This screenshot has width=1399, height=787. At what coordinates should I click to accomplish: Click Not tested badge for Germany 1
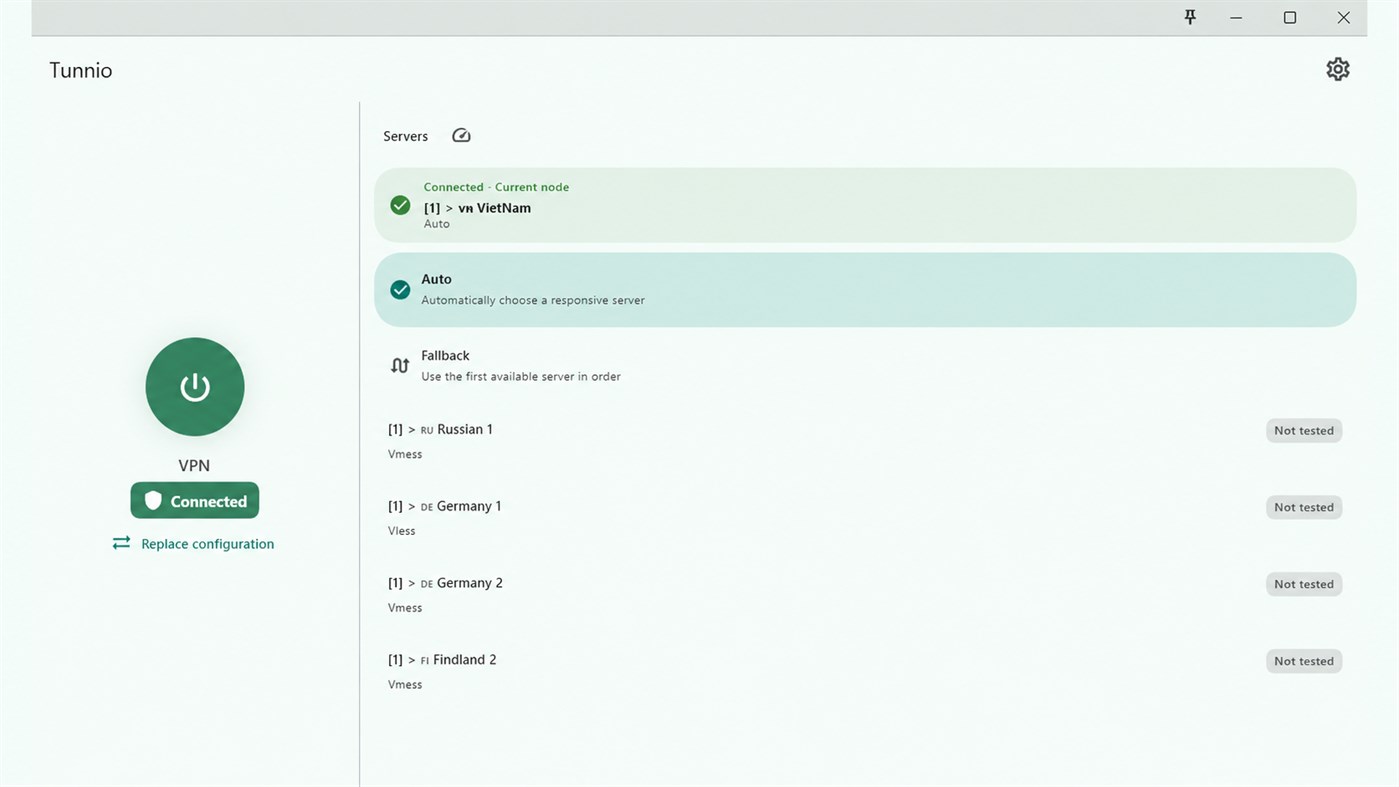pos(1304,508)
